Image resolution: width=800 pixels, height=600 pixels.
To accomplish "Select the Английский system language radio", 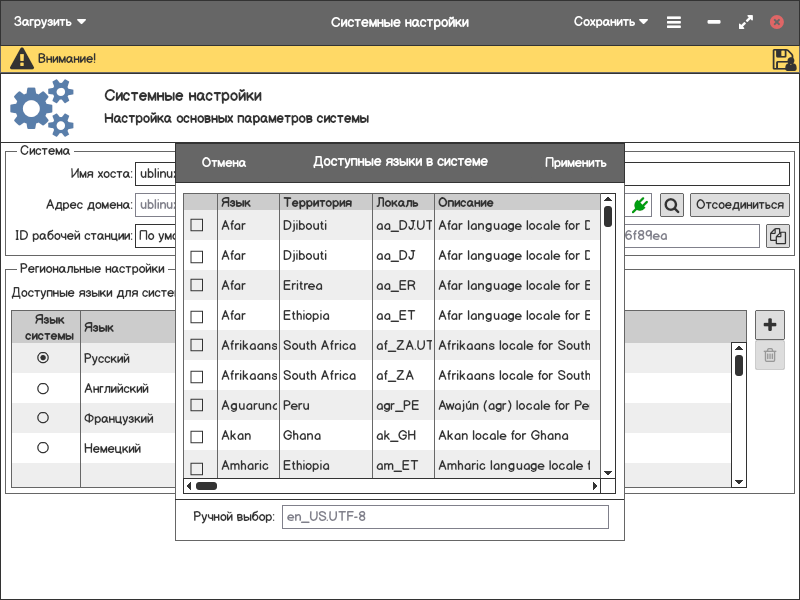I will (x=43, y=388).
